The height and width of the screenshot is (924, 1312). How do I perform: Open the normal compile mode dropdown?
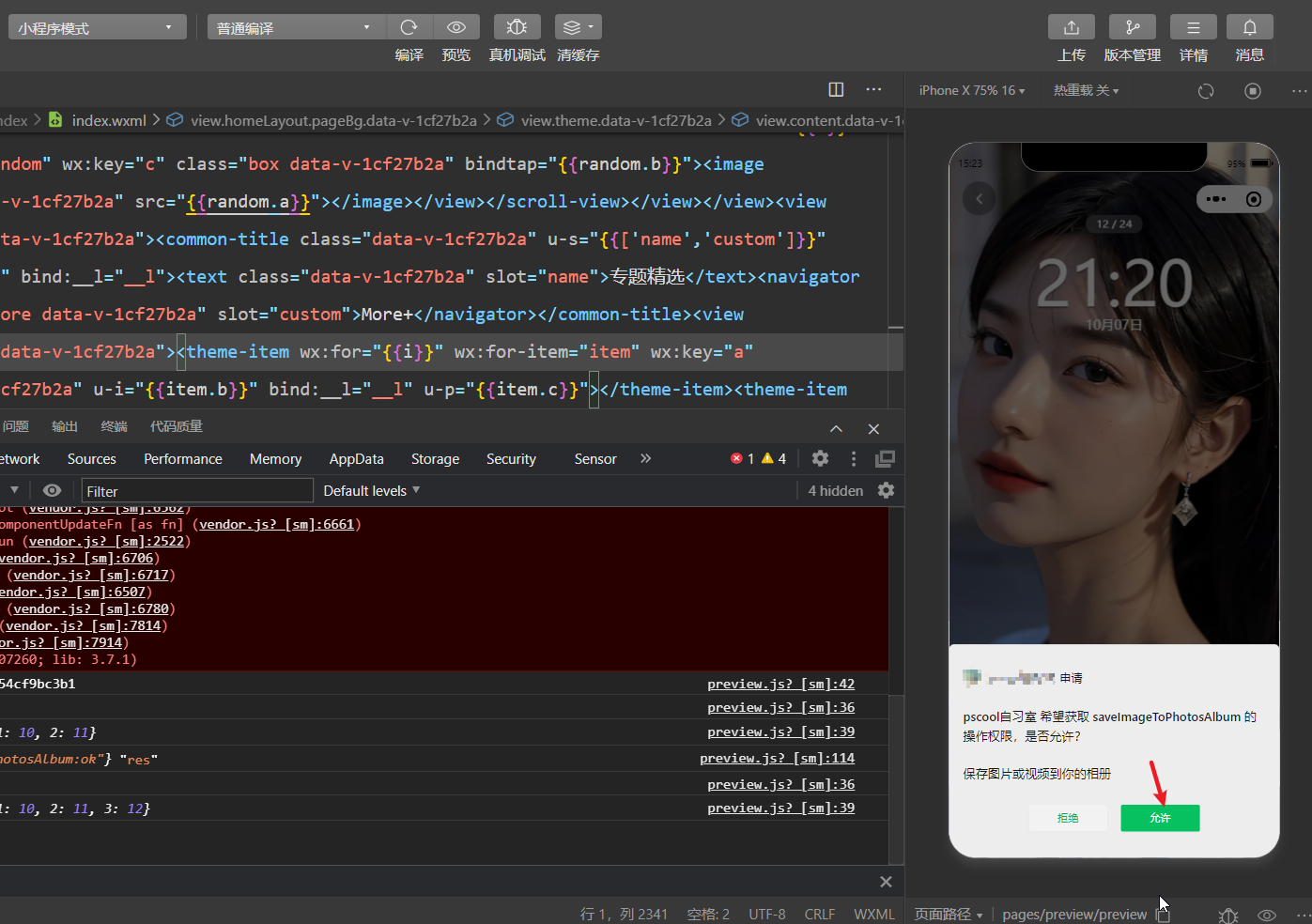pos(295,27)
